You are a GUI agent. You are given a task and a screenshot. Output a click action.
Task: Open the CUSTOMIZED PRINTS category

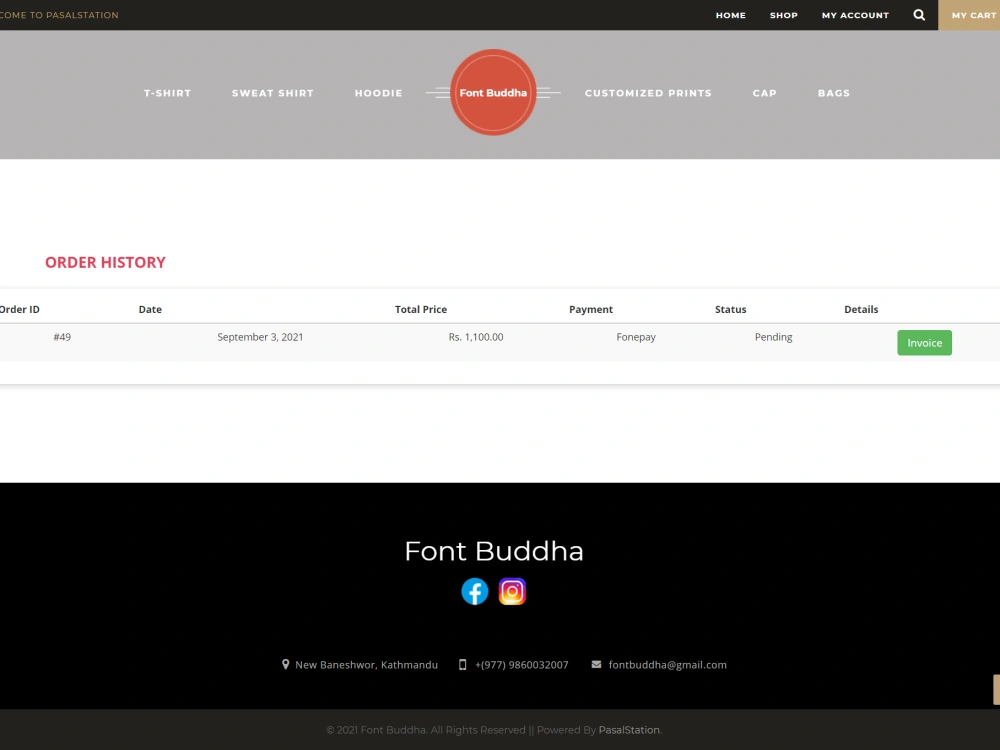(x=648, y=93)
